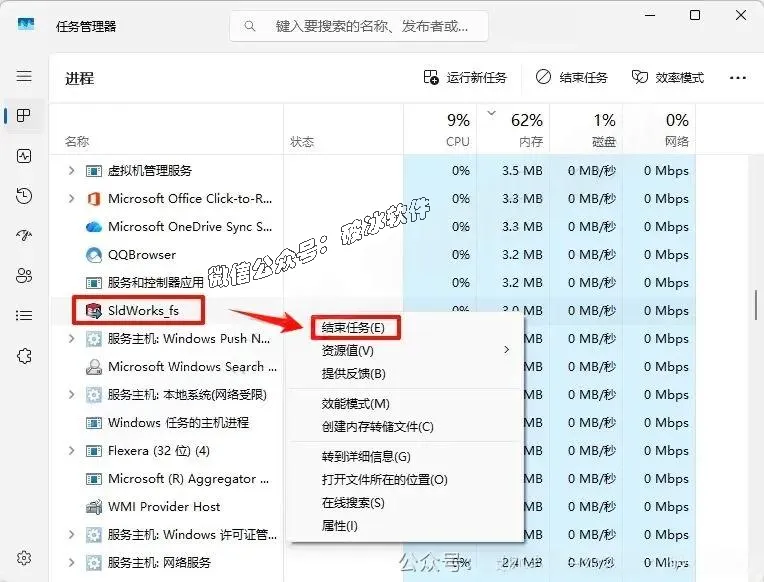Screen dimensions: 764x582
Task: Select the Microsoft OneDrive Sync S... row
Action: point(190,227)
